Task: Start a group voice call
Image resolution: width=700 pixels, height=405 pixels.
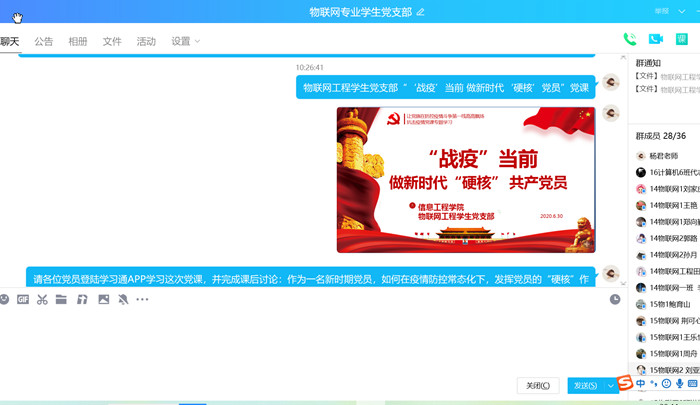Action: coord(630,39)
